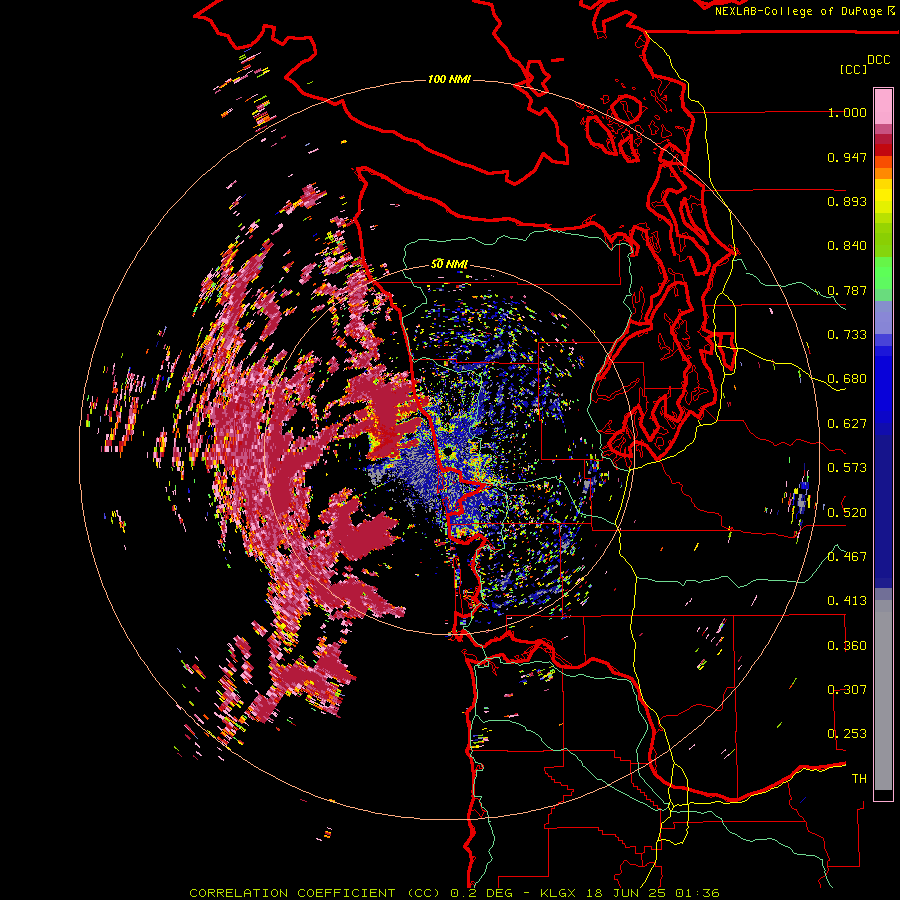Click the 100 NMI range ring label
This screenshot has height=900, width=900.
(x=449, y=79)
